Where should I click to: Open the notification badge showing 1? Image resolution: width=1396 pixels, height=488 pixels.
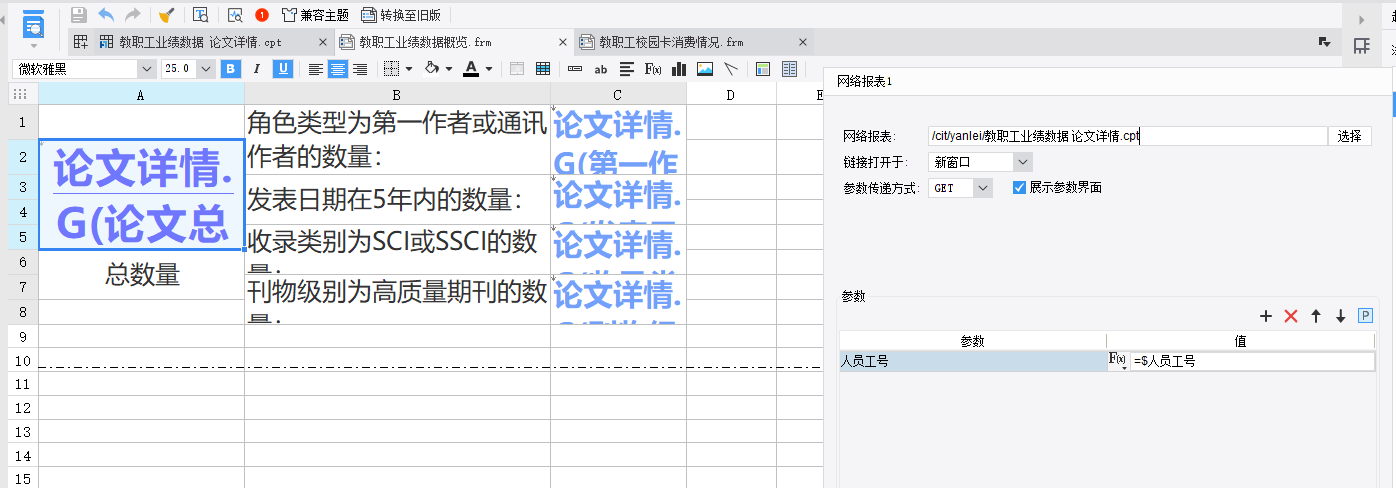click(x=262, y=15)
